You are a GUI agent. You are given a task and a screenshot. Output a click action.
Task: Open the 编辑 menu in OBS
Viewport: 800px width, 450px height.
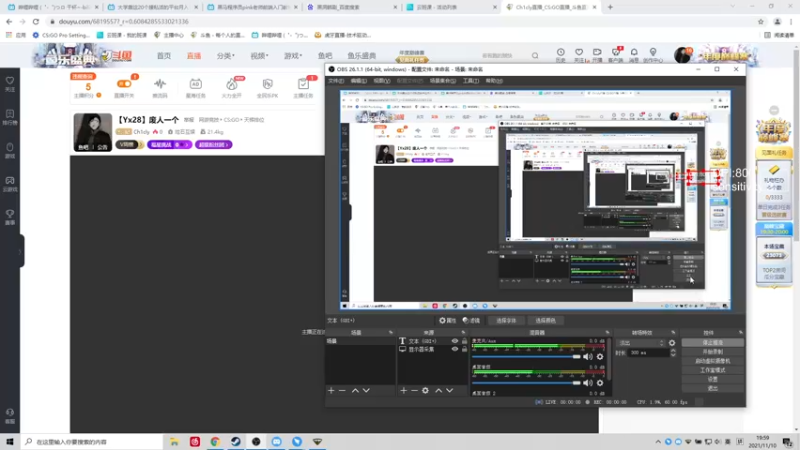point(358,81)
